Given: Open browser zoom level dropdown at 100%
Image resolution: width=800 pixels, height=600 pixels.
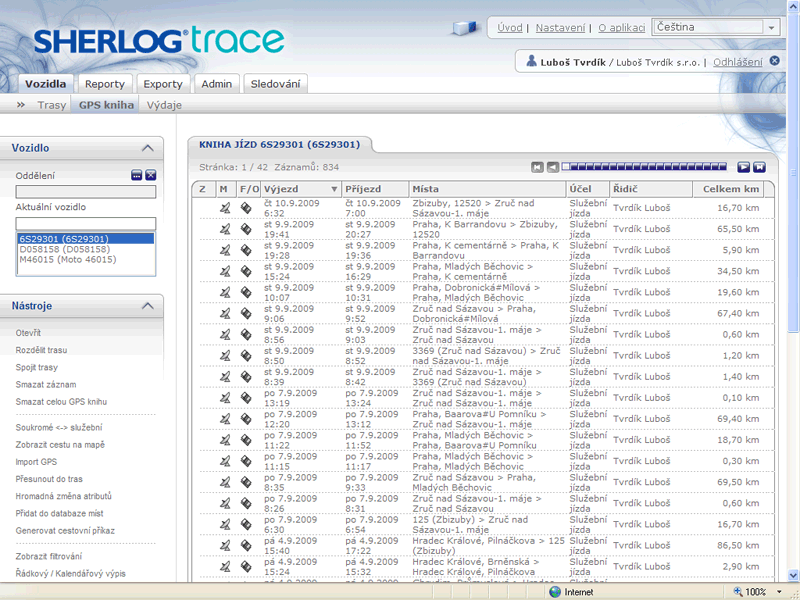Looking at the screenshot, I should click(x=779, y=592).
